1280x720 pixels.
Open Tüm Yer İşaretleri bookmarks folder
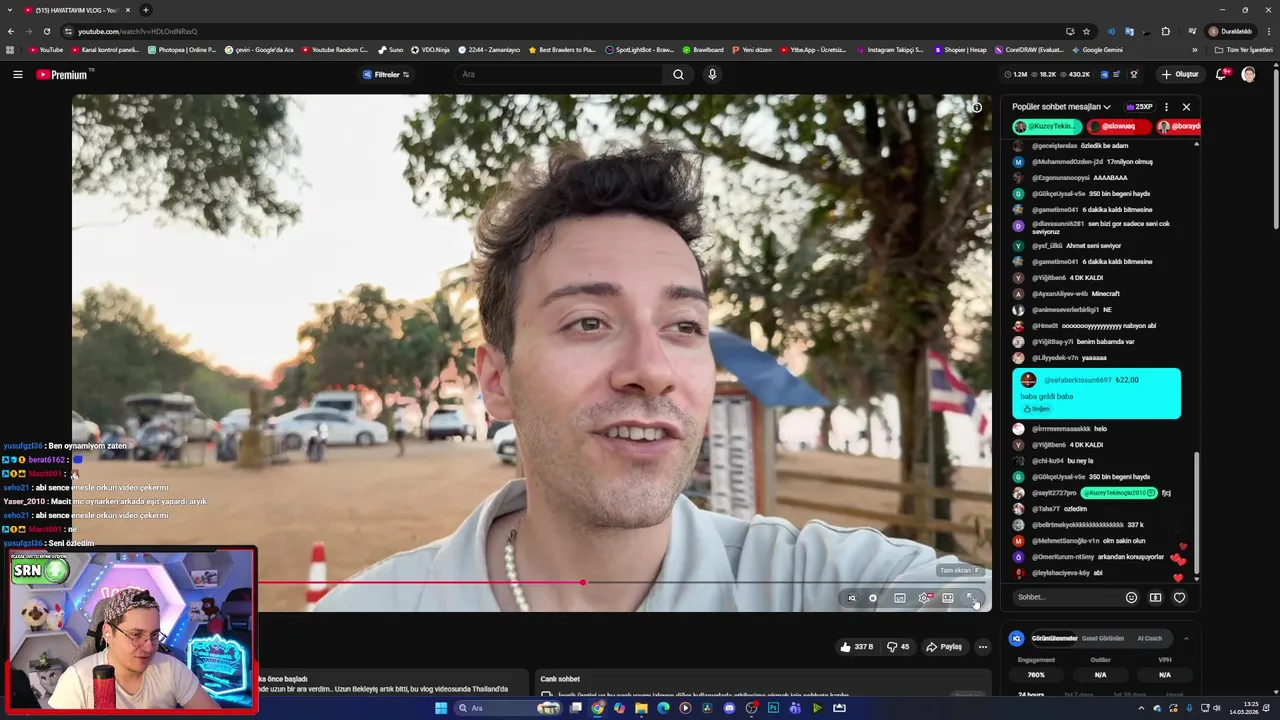[x=1245, y=49]
